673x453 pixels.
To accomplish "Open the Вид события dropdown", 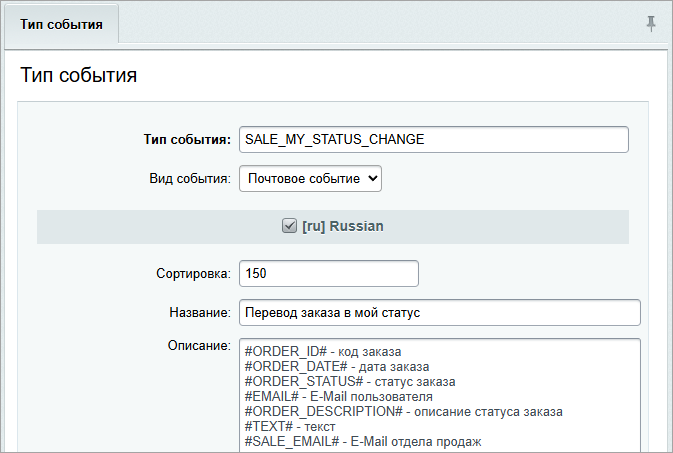I will 310,178.
